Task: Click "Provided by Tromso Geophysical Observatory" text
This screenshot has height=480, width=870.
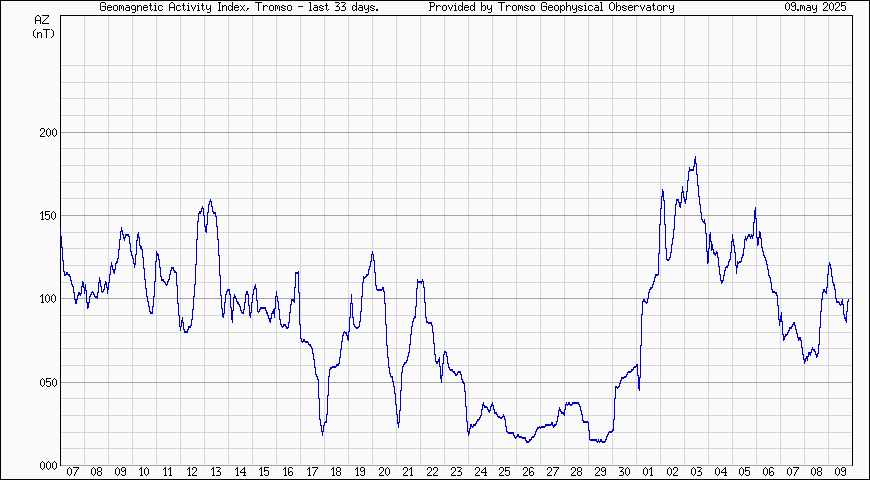Action: pos(552,7)
